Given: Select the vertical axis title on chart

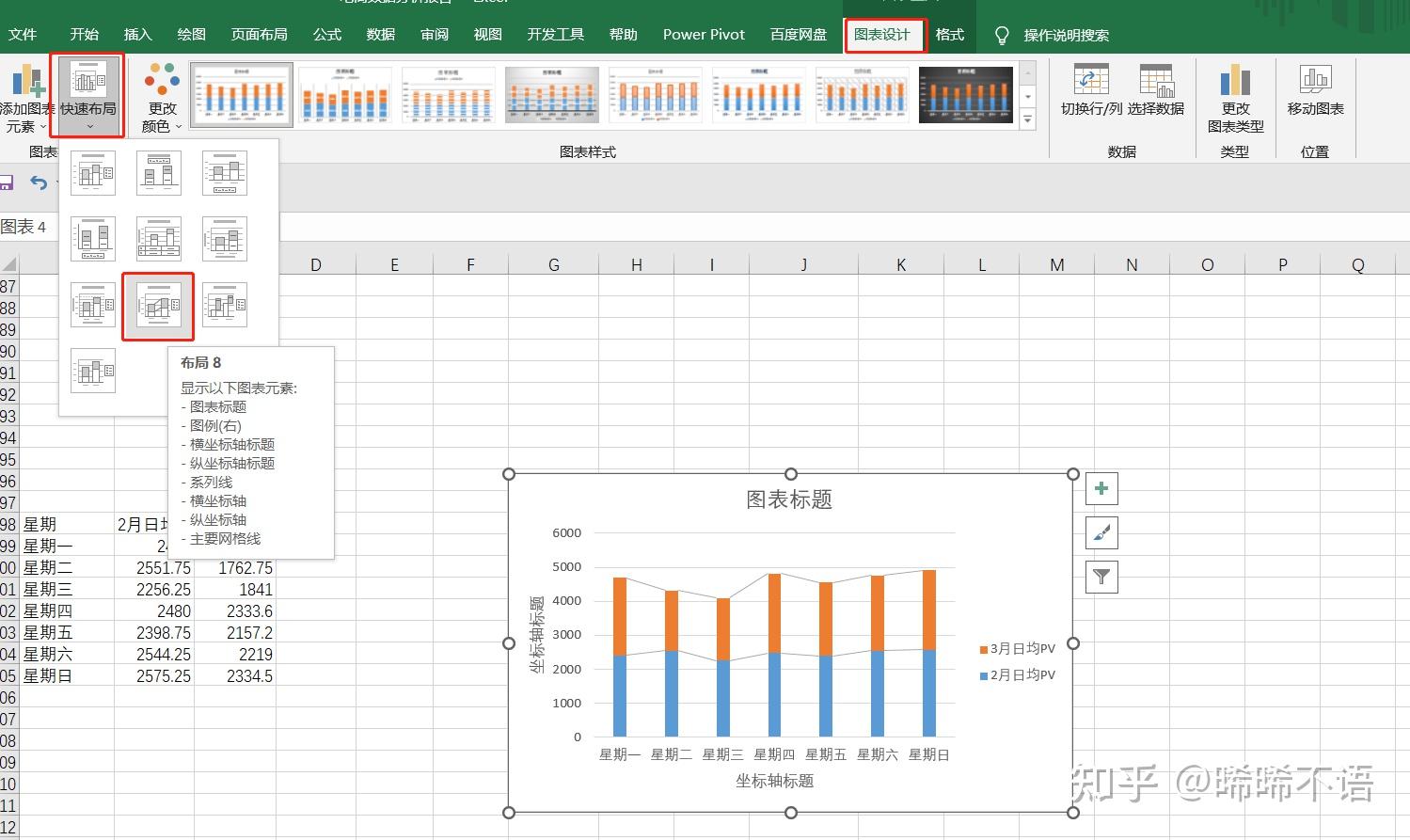Looking at the screenshot, I should (537, 635).
